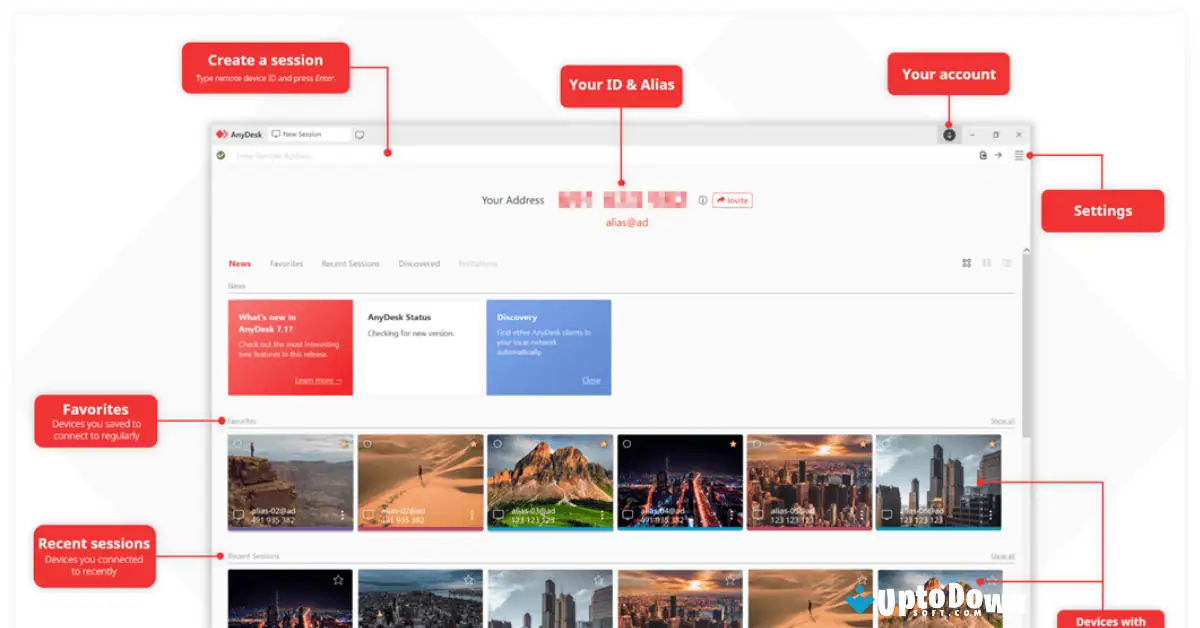Star the first device under Recent Sessions
The width and height of the screenshot is (1200, 628).
pos(338,579)
